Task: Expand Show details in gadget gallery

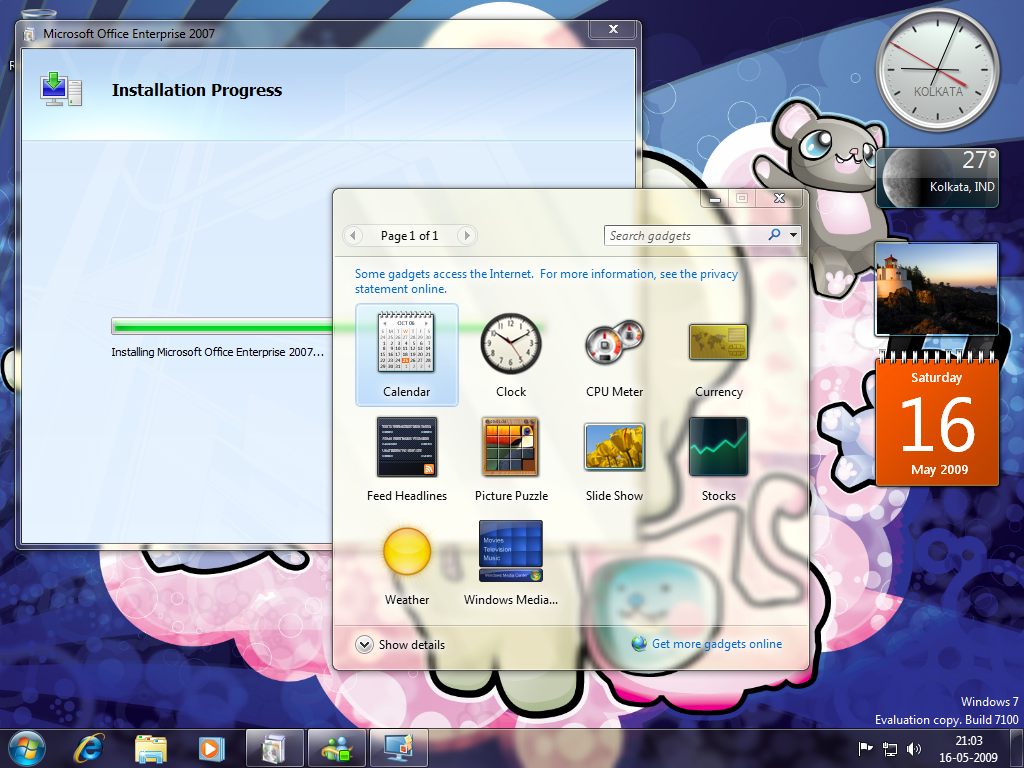Action: tap(364, 645)
